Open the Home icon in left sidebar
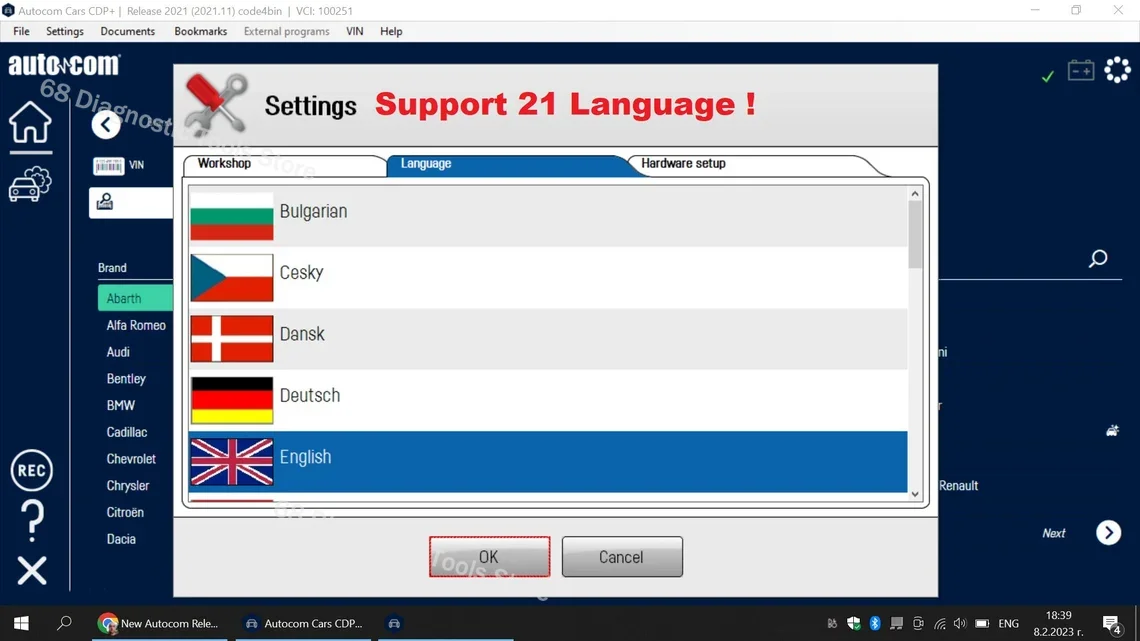 [x=30, y=122]
